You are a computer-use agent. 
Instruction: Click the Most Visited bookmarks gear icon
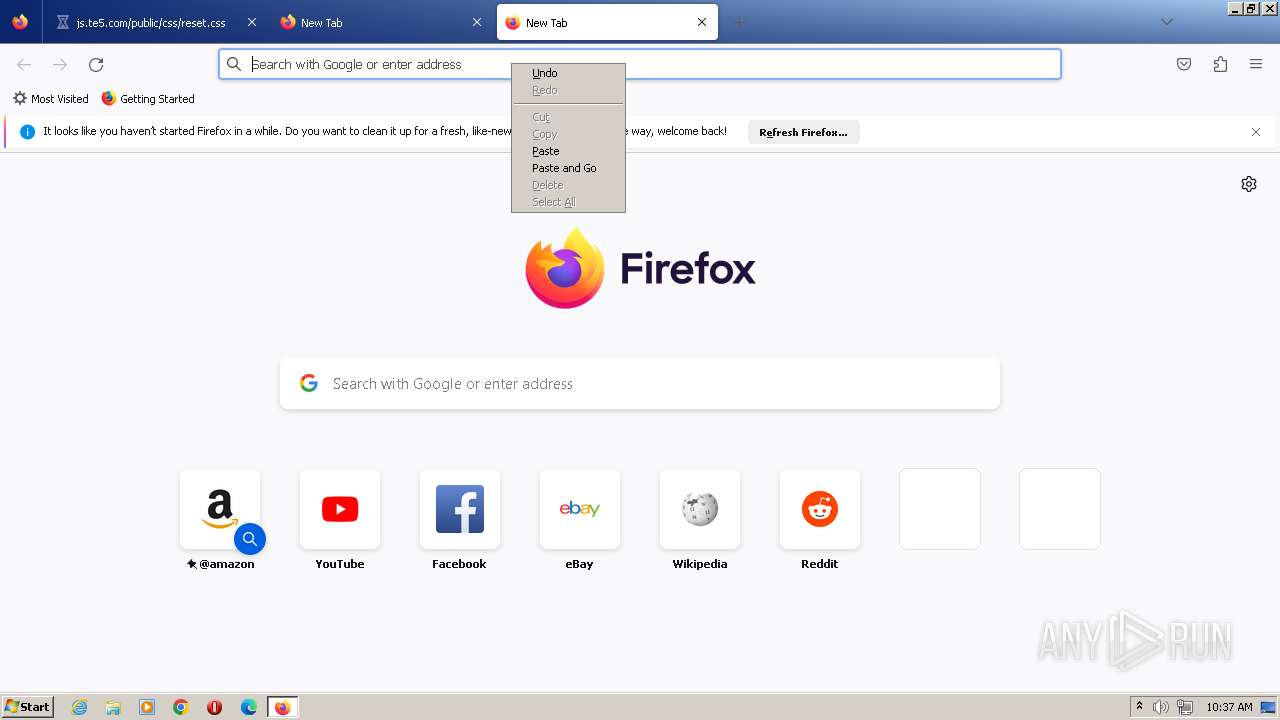(x=20, y=99)
